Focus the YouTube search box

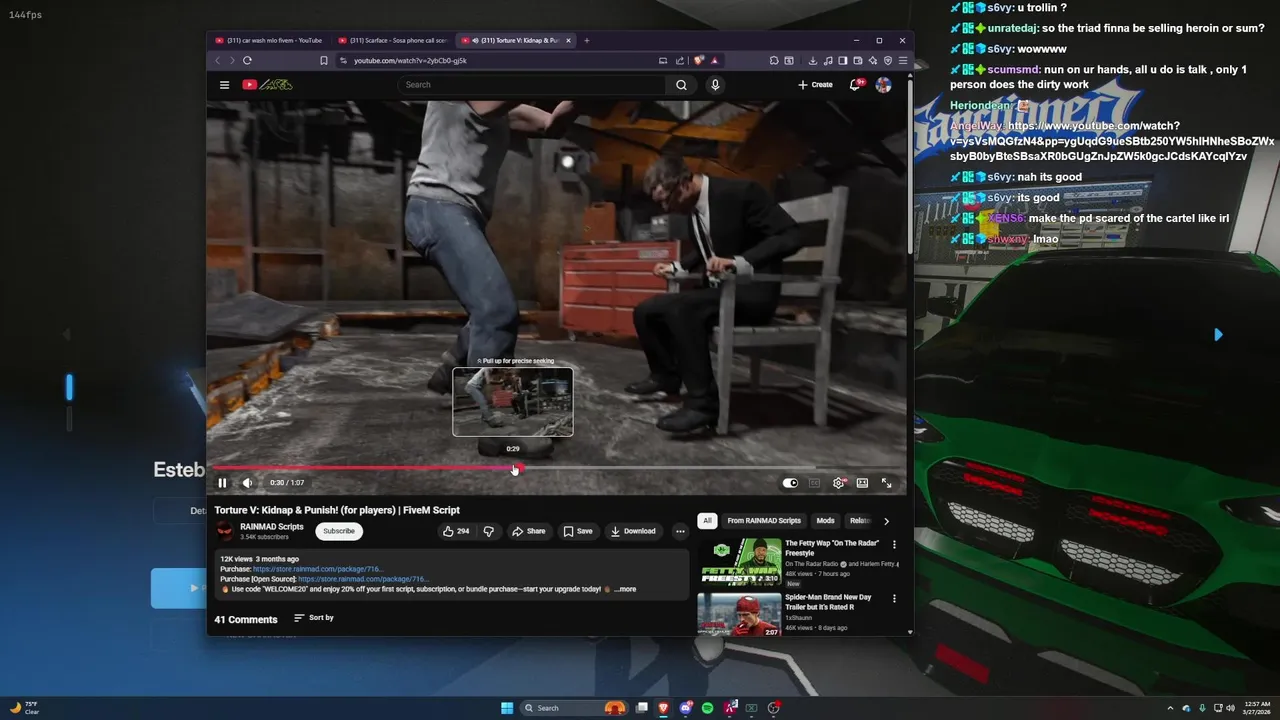(532, 85)
